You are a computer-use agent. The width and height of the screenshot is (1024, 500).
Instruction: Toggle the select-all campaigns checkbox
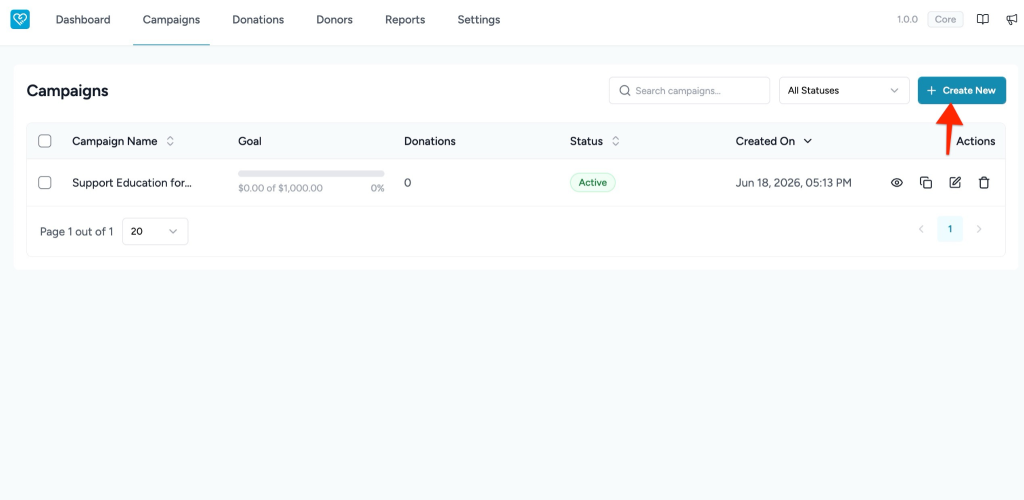point(44,141)
